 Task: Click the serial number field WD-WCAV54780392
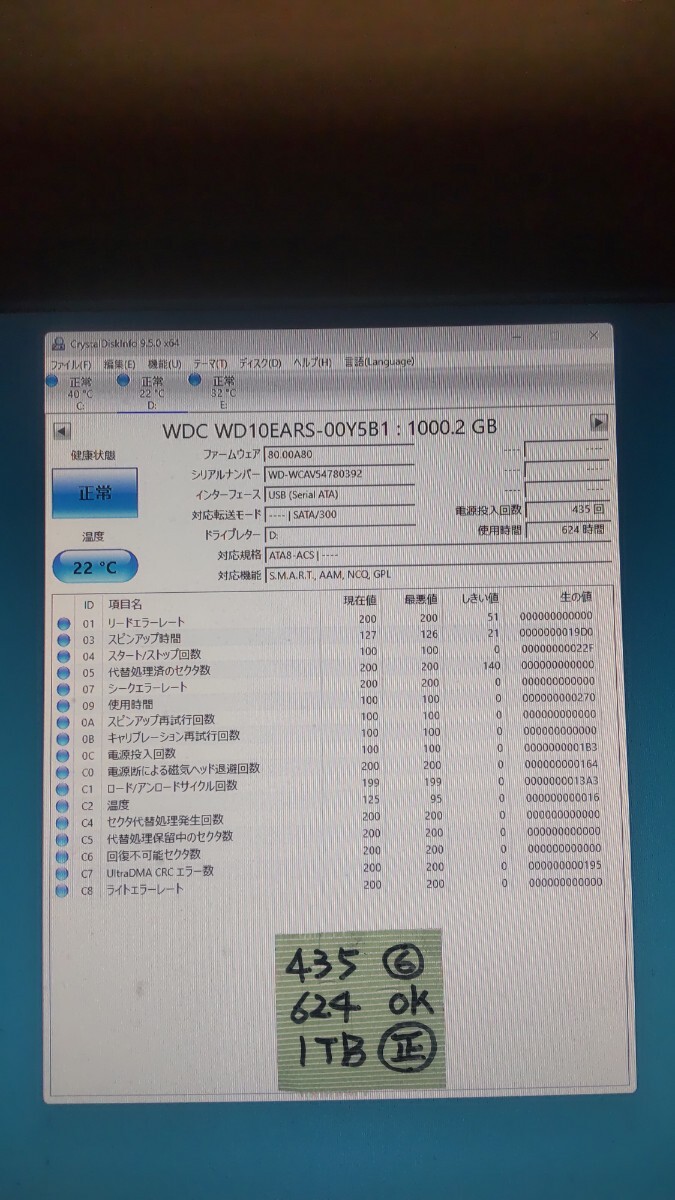pyautogui.click(x=340, y=474)
